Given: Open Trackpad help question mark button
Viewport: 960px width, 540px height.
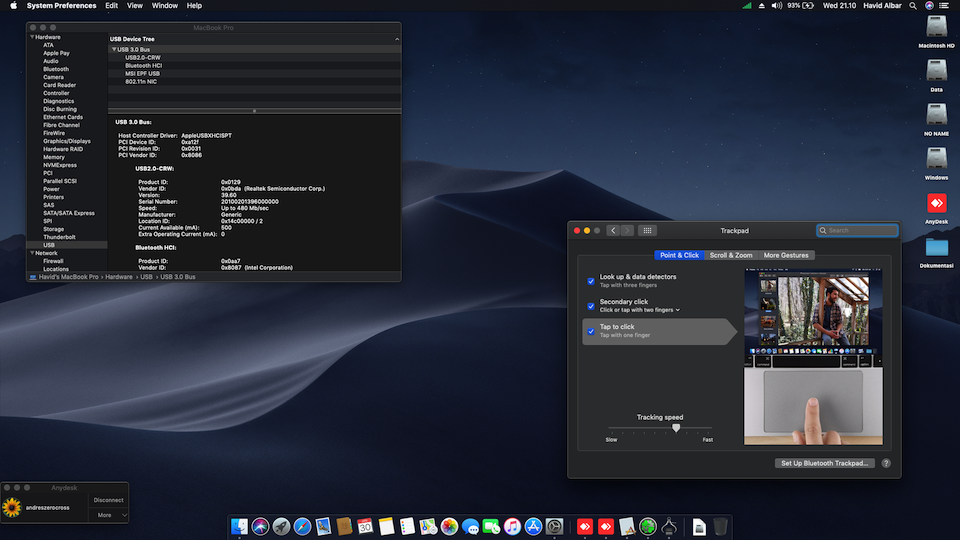Looking at the screenshot, I should coord(886,463).
